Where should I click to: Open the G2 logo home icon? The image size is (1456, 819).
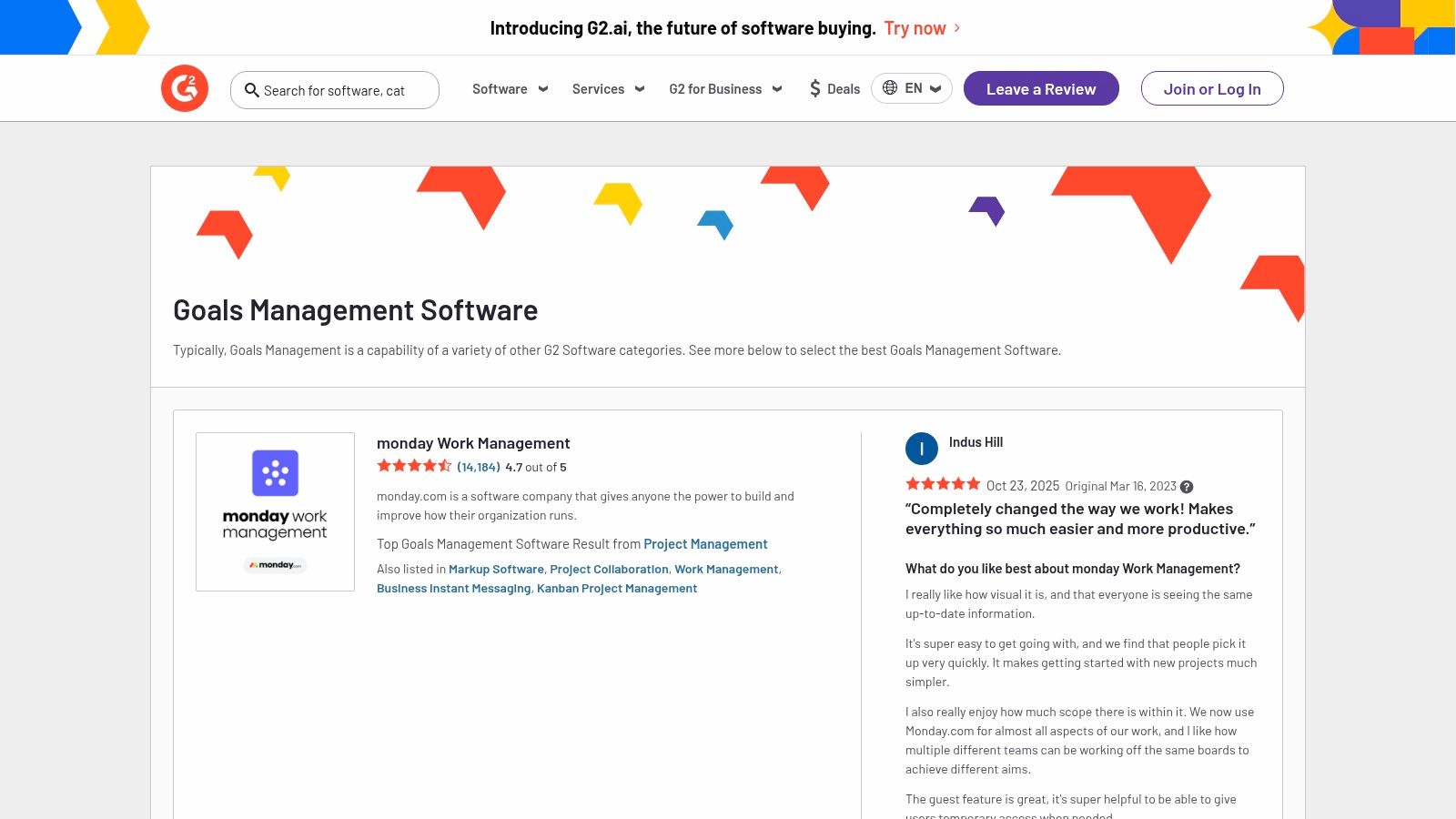coord(185,88)
